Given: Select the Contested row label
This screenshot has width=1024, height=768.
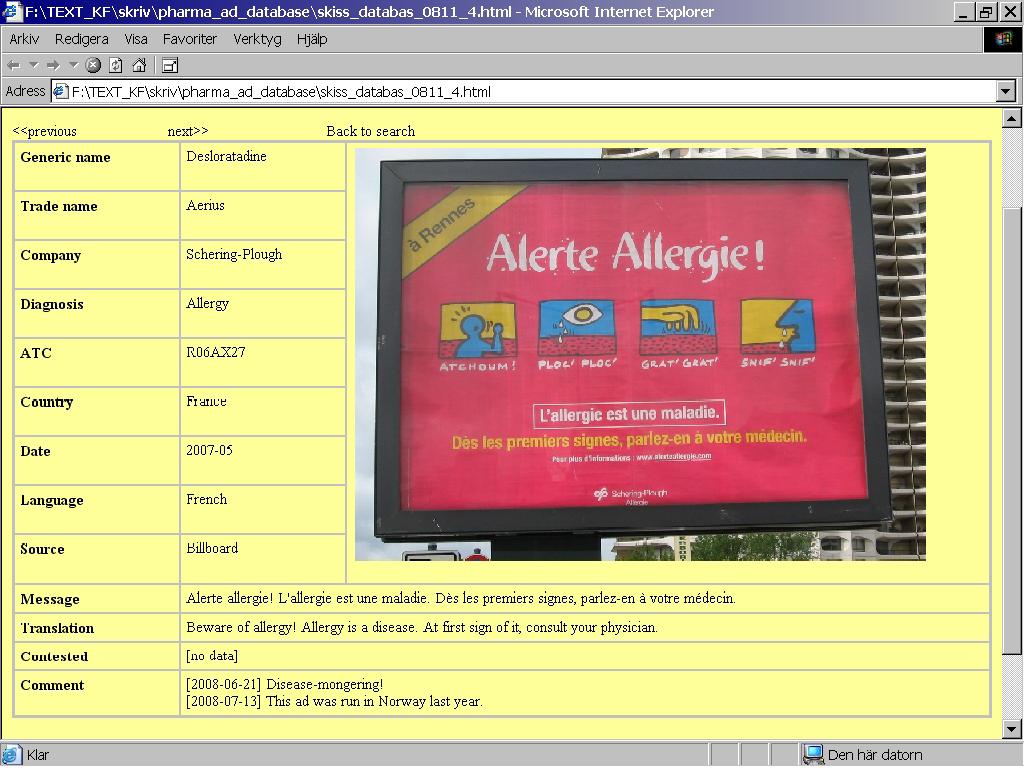Looking at the screenshot, I should pyautogui.click(x=54, y=656).
